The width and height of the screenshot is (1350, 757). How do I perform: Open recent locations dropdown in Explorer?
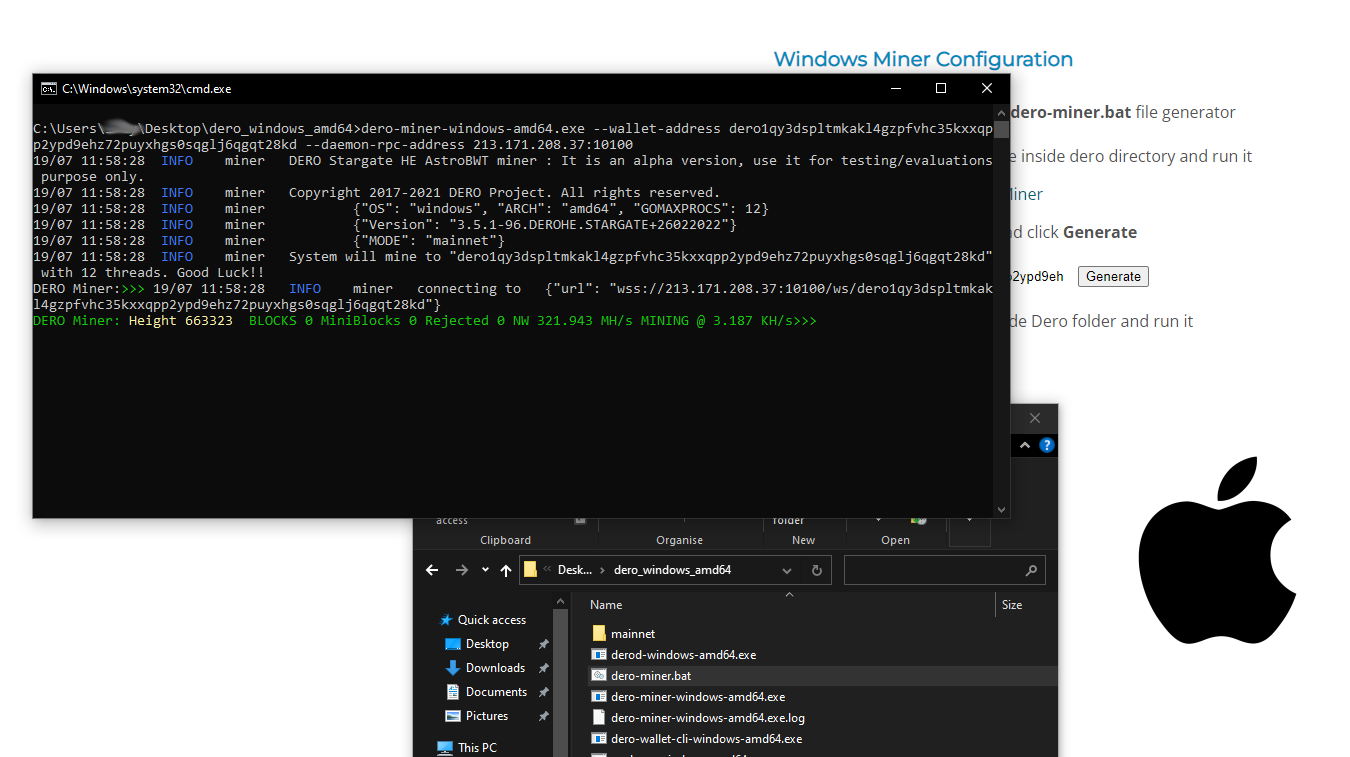(x=485, y=571)
